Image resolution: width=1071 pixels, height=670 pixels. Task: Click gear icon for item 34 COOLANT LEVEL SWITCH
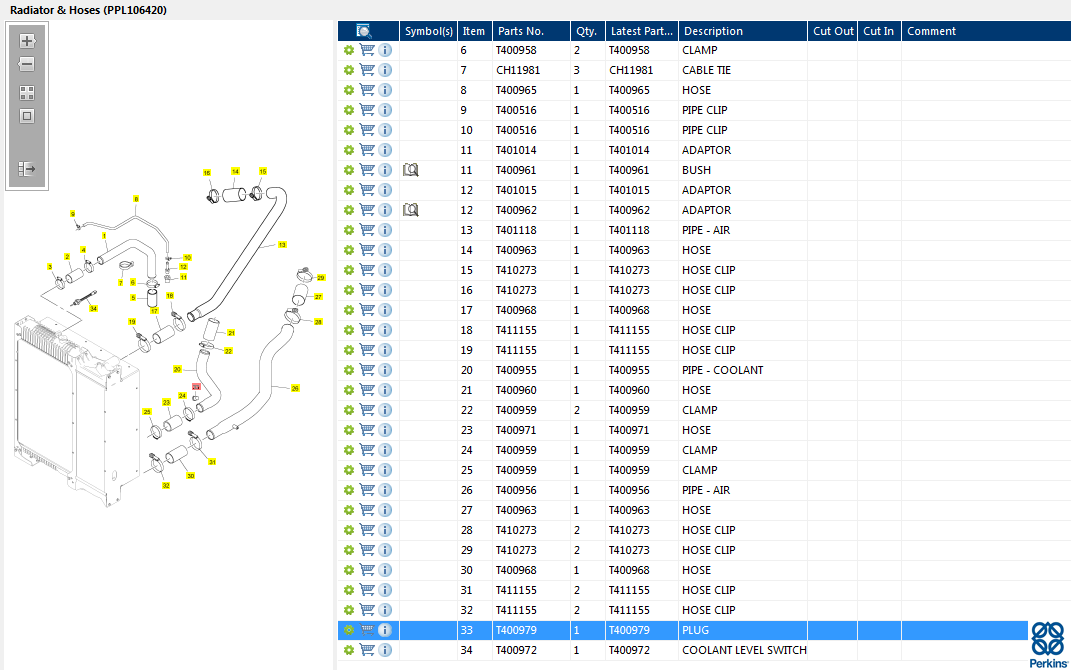click(348, 650)
